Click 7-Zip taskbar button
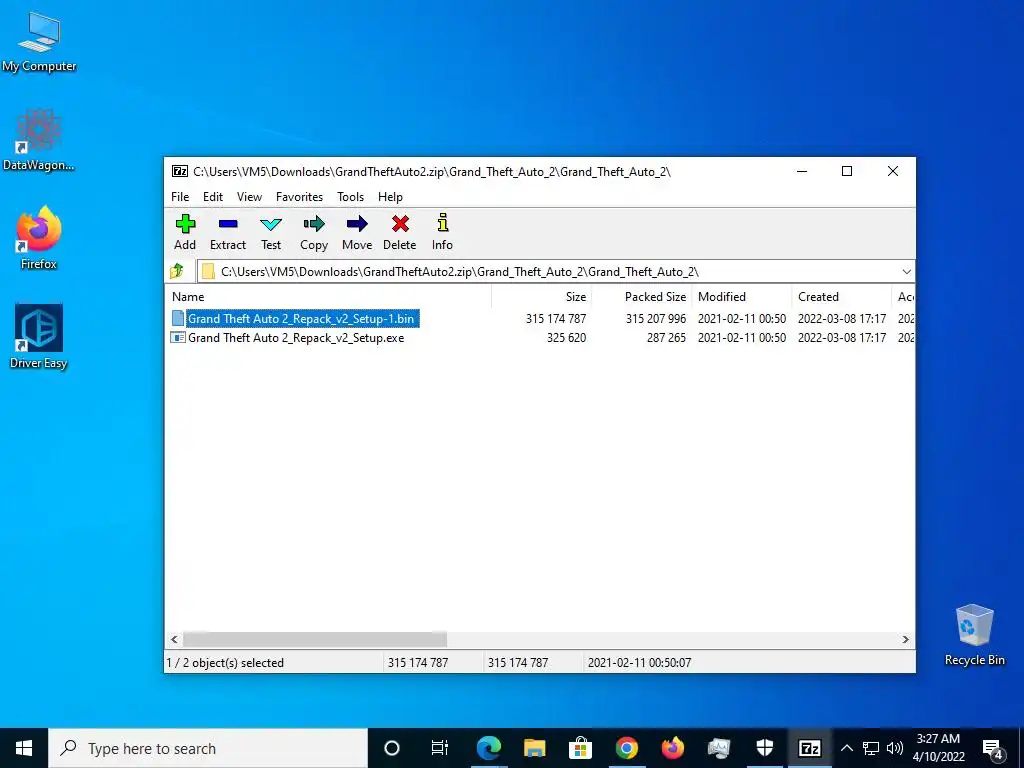This screenshot has width=1024, height=768. pos(810,748)
